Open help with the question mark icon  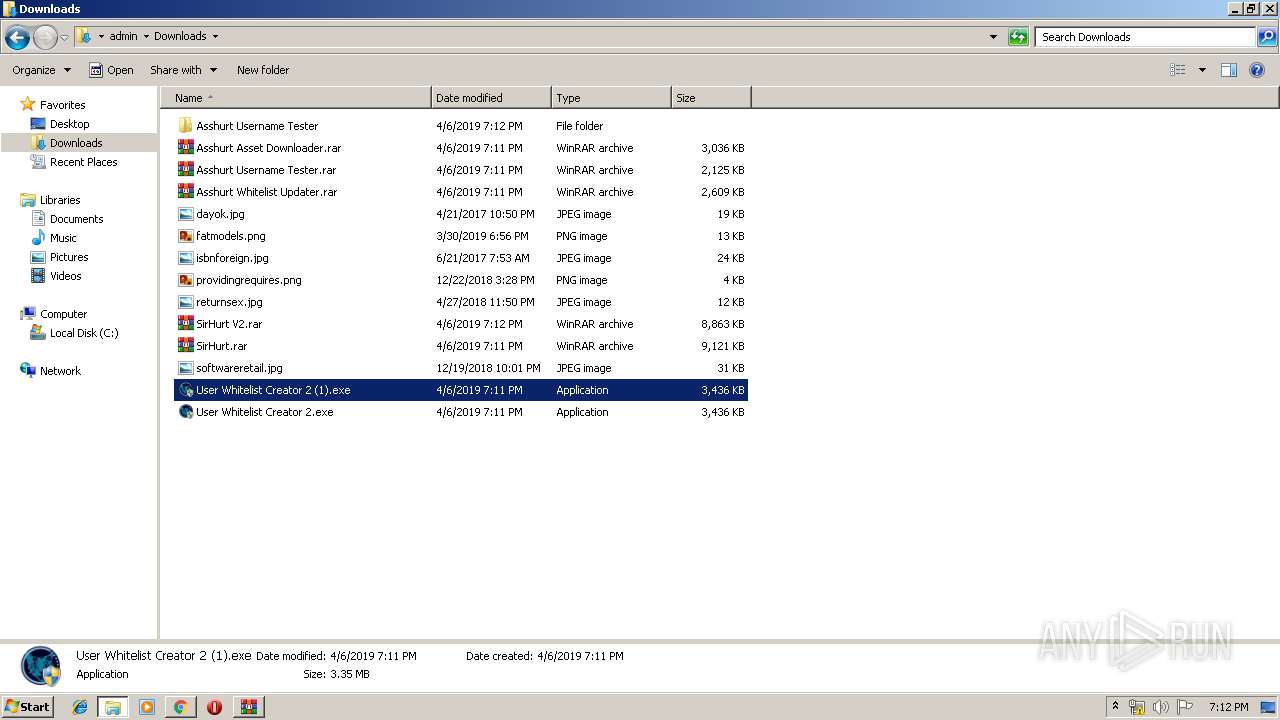click(x=1257, y=70)
